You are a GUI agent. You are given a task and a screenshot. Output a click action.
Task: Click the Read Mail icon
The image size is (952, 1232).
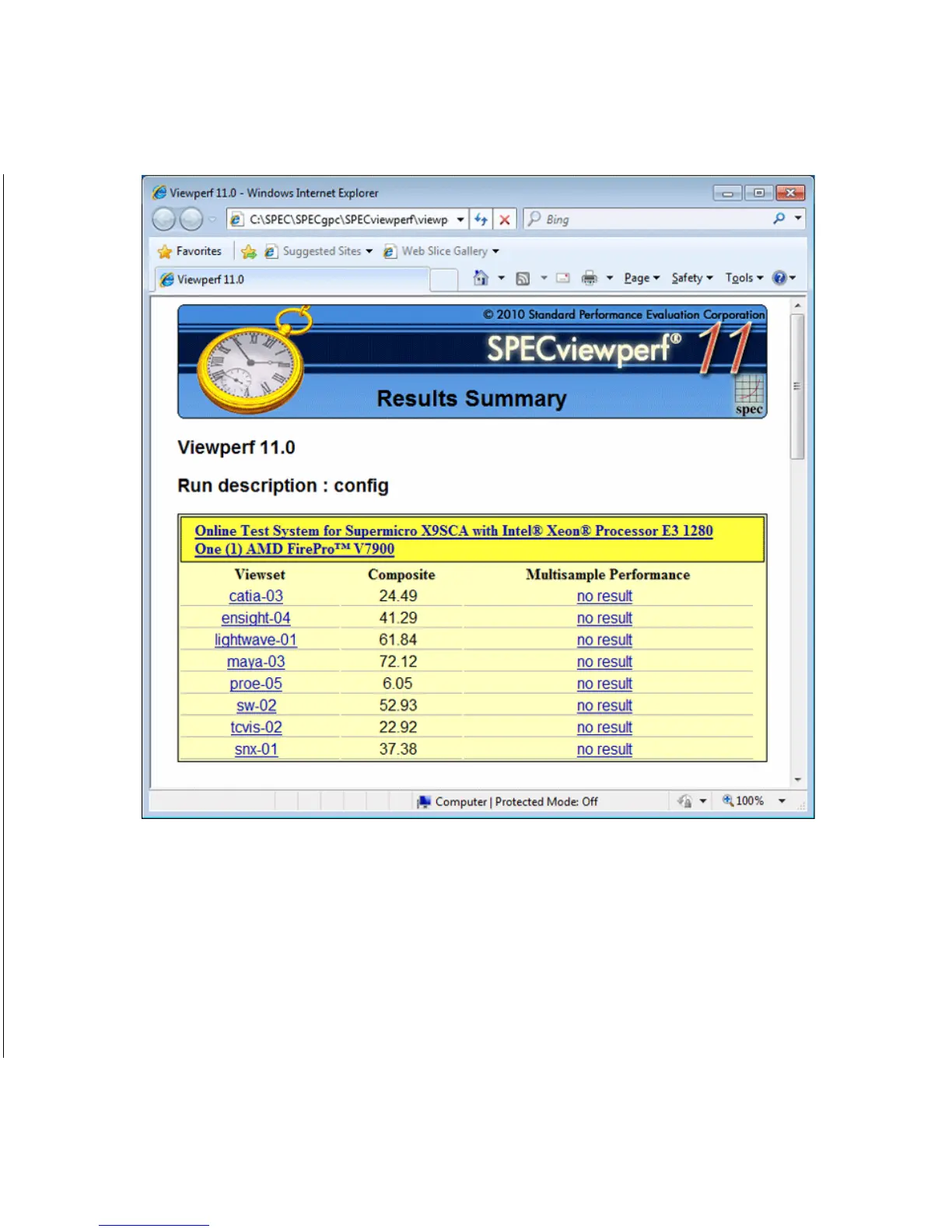[563, 278]
